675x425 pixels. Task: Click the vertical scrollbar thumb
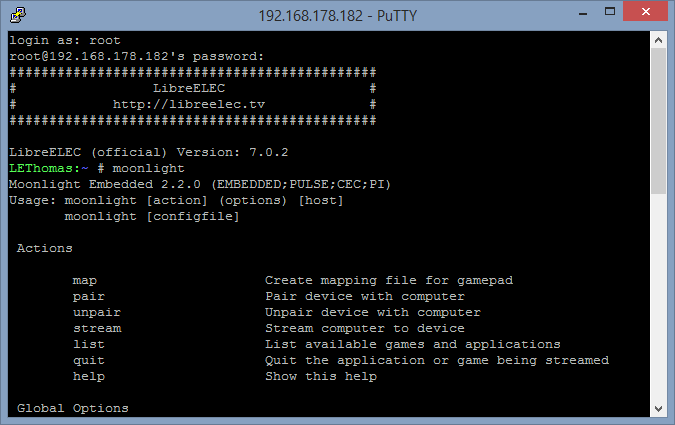point(658,121)
